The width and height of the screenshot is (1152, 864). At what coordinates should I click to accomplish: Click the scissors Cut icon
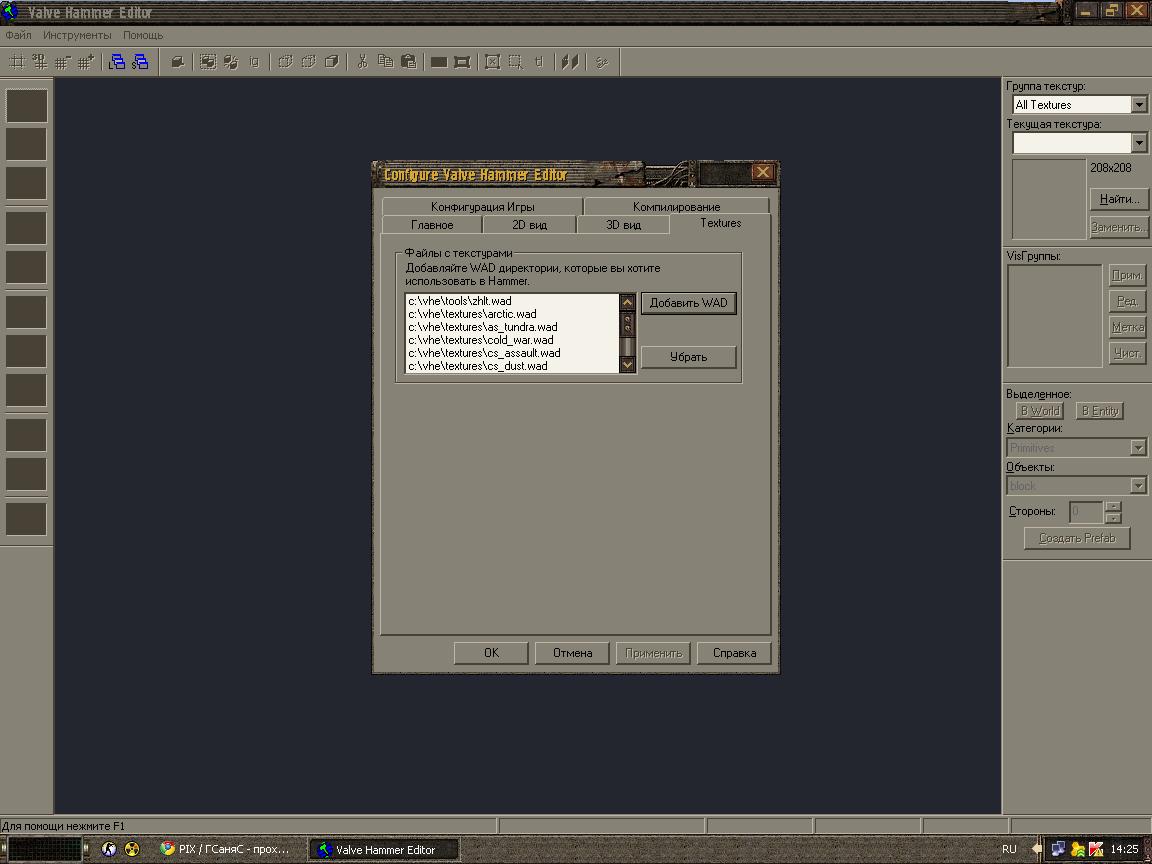pyautogui.click(x=362, y=62)
